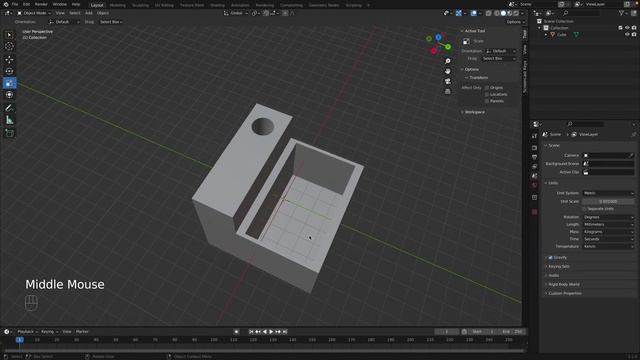Open the File menu
The width and height of the screenshot is (640, 360).
click(15, 4)
